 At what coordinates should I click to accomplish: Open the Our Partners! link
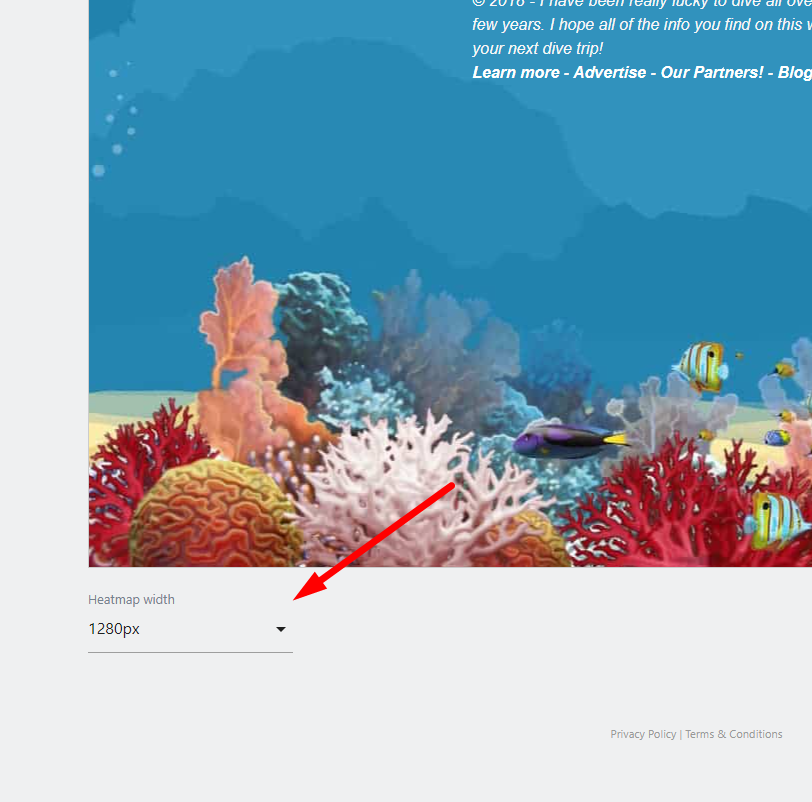click(711, 72)
